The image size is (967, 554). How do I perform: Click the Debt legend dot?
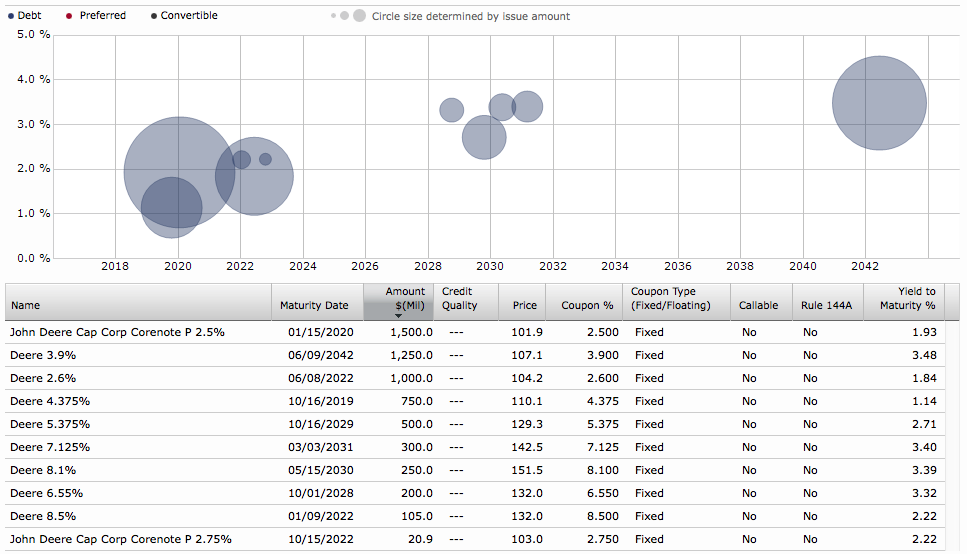click(10, 16)
